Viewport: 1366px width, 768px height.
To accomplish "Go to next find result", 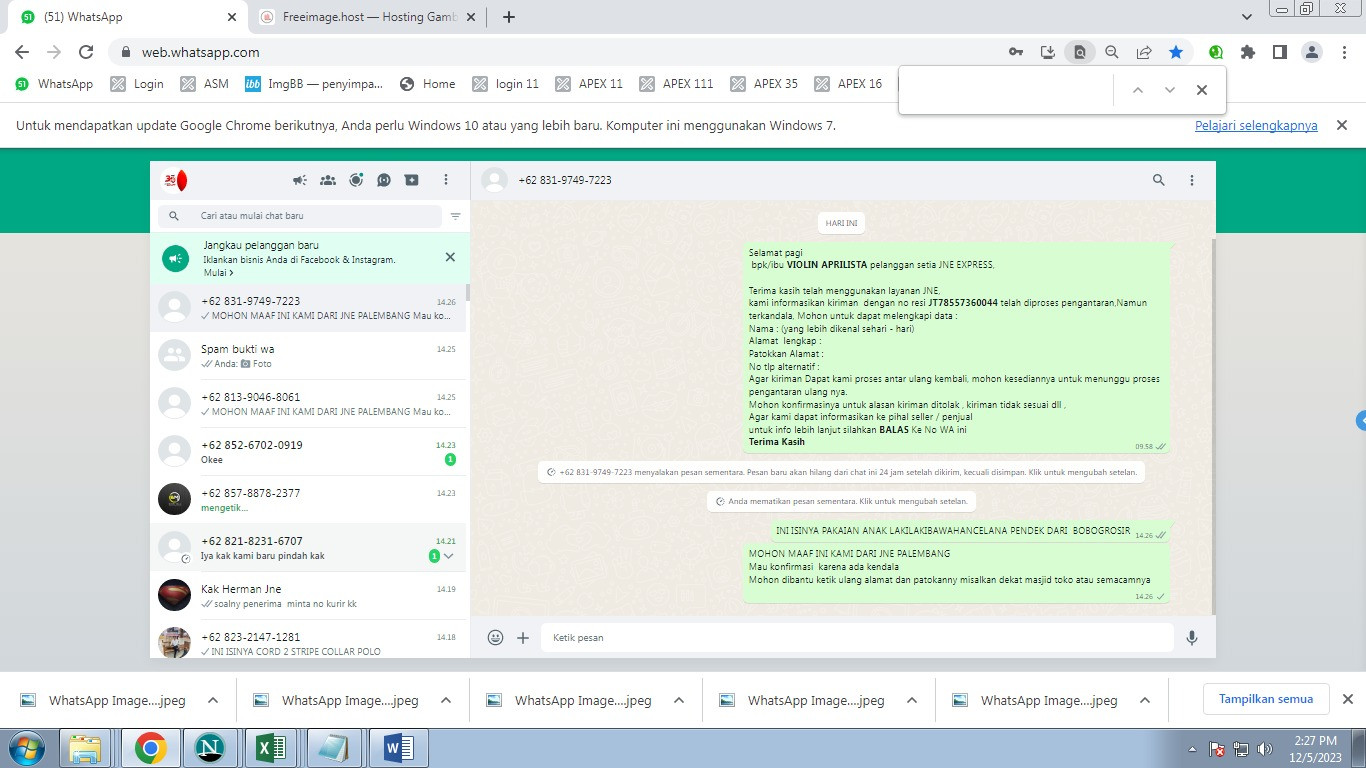I will coord(1170,90).
